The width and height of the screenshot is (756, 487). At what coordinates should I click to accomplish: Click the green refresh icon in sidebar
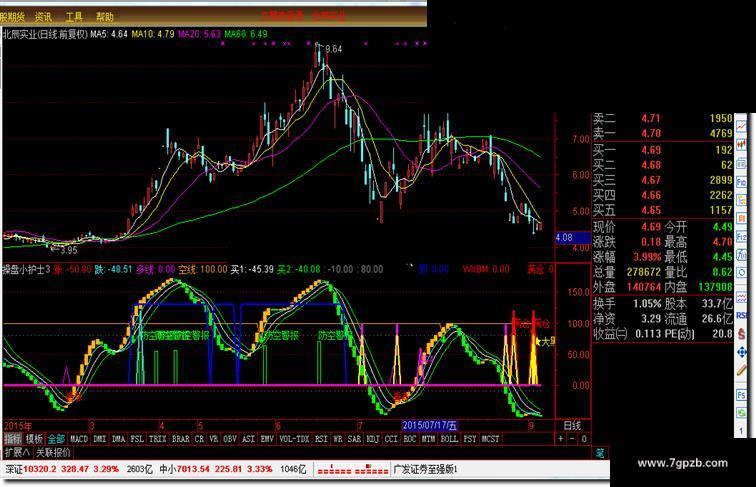pyautogui.click(x=742, y=412)
